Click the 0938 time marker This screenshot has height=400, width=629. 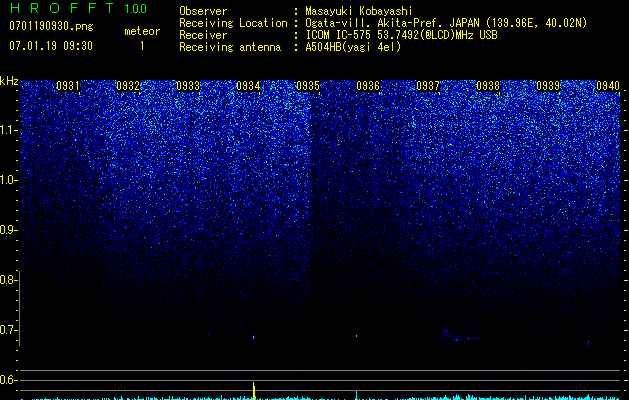(488, 85)
